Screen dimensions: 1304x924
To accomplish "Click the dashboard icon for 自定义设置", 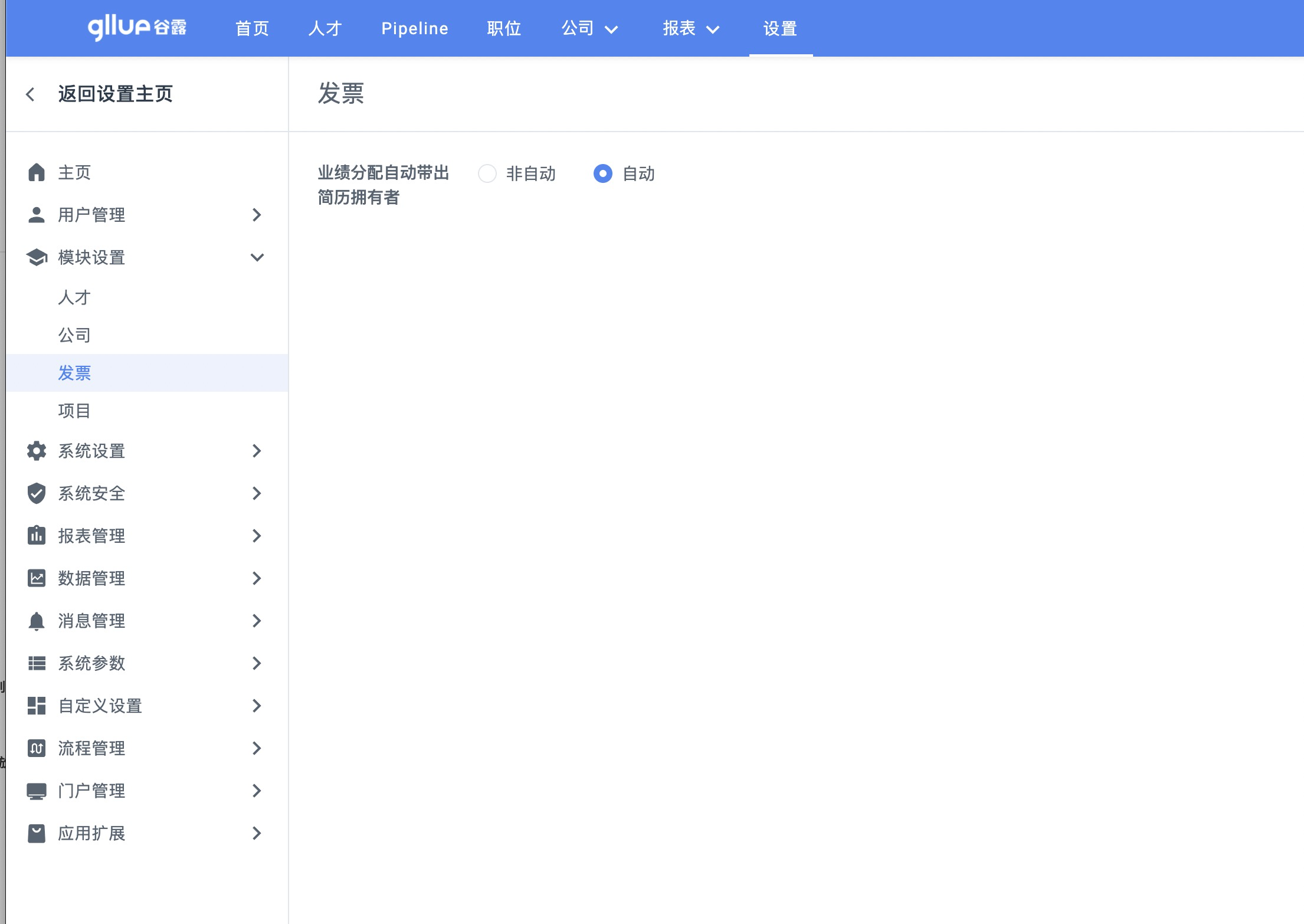I will pyautogui.click(x=37, y=706).
